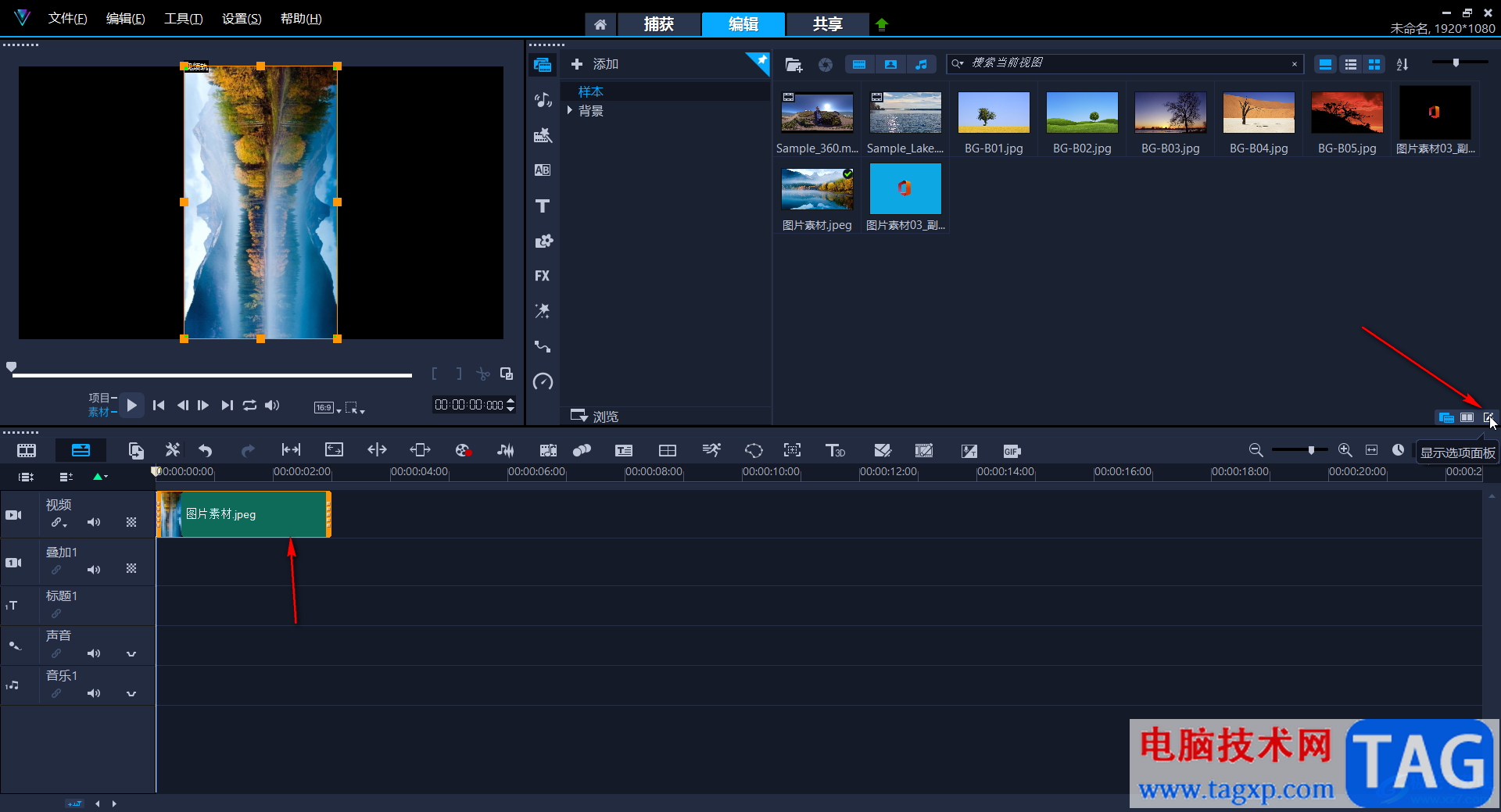
Task: Expand the 声音 track options chevron
Action: pyautogui.click(x=131, y=653)
